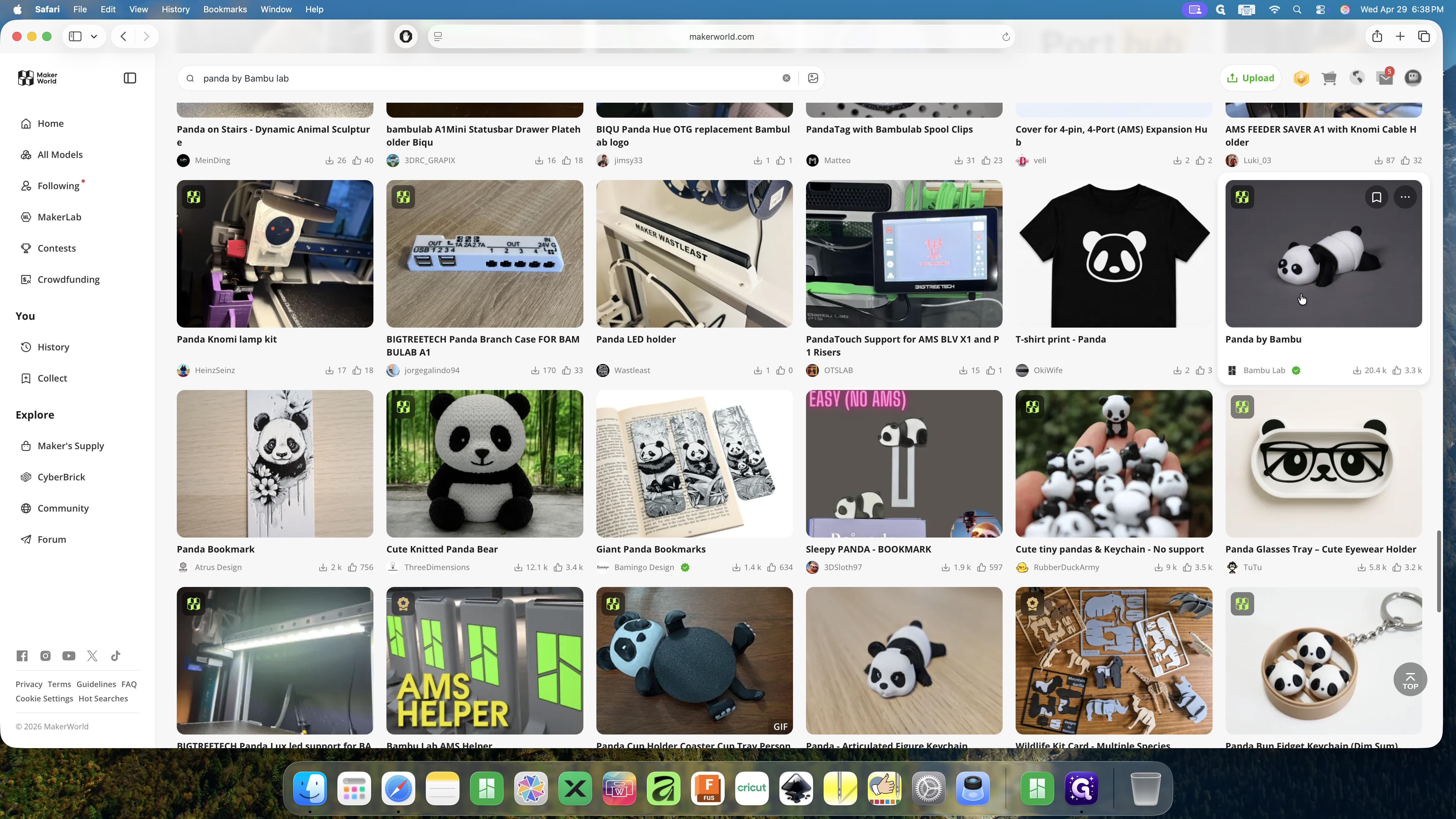Open the History menu in menu bar
This screenshot has height=819, width=1456.
point(175,9)
